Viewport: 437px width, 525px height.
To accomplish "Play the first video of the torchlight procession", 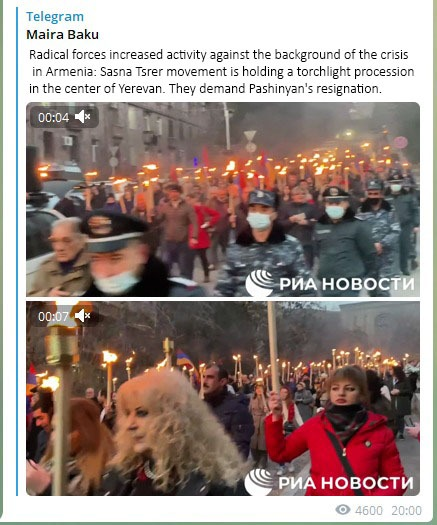I will [x=223, y=199].
